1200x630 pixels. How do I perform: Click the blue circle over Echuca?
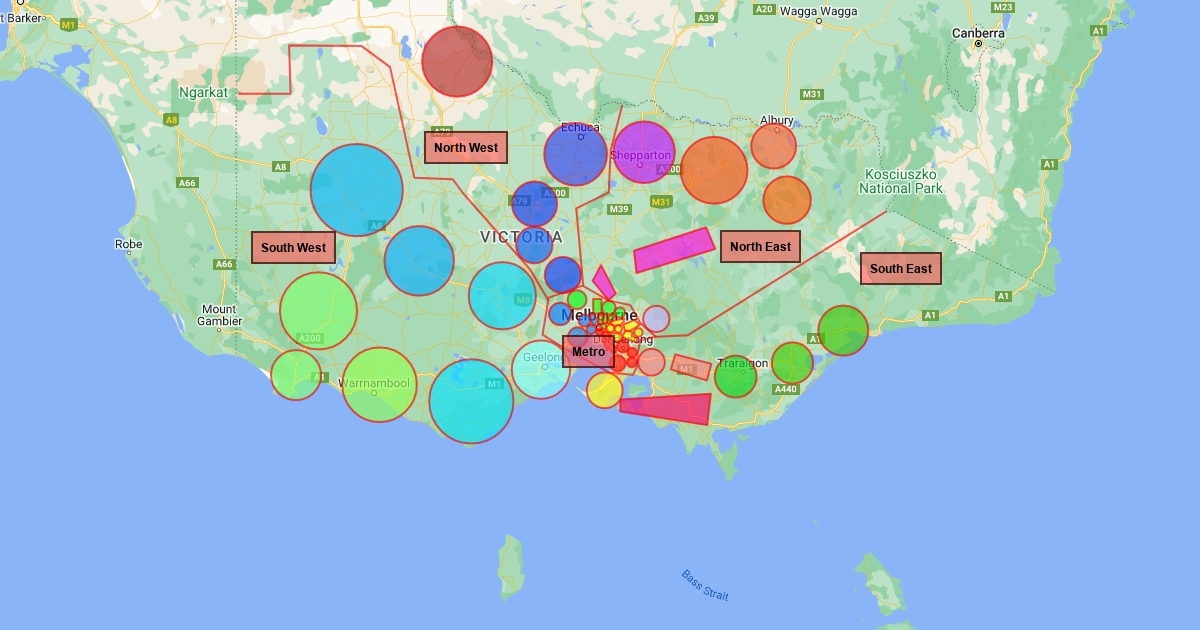point(575,154)
